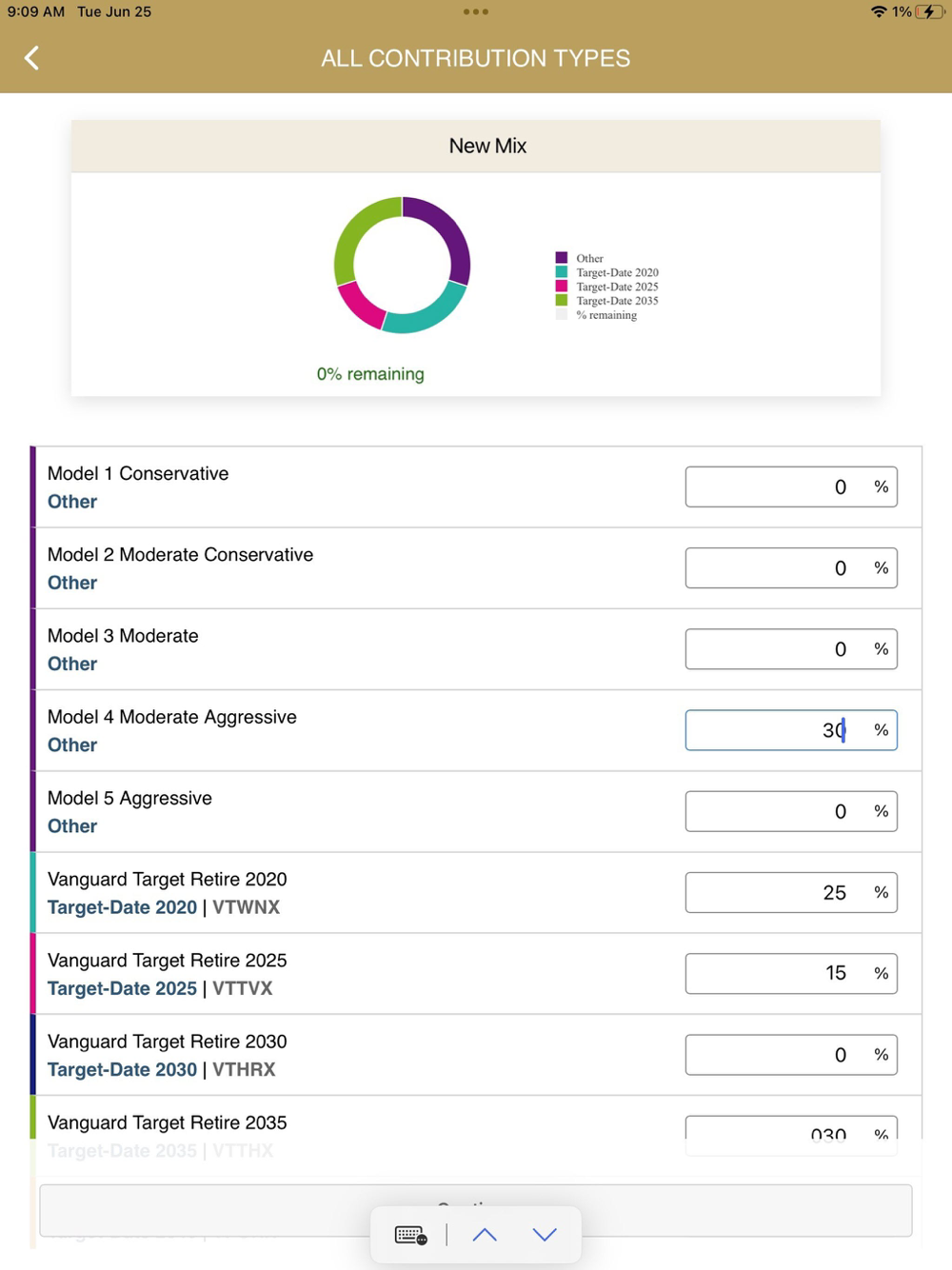Click the green Target-Date 2035 legend swatch
The image size is (952, 1270).
pos(562,301)
